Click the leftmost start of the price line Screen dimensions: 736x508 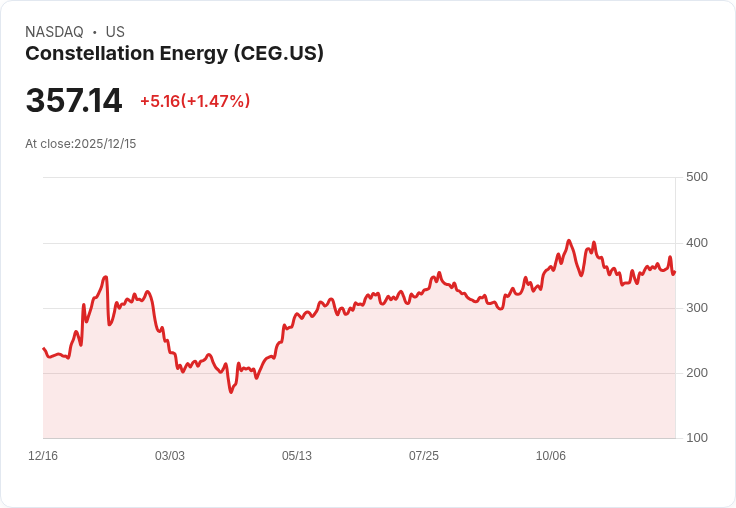pyautogui.click(x=44, y=349)
